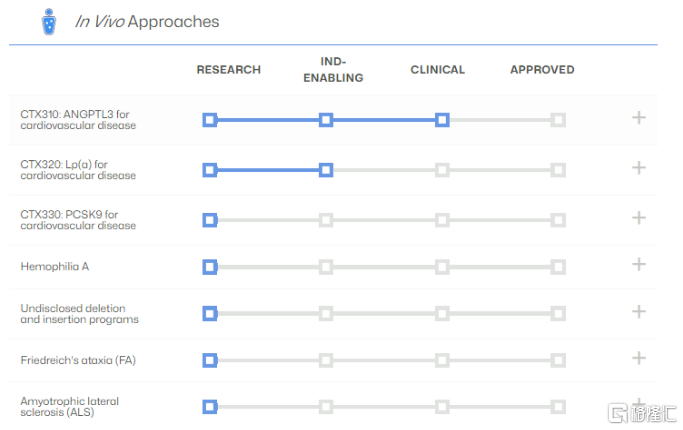The width and height of the screenshot is (683, 430).
Task: Select CTX330 research stage blue marker
Action: [210, 220]
